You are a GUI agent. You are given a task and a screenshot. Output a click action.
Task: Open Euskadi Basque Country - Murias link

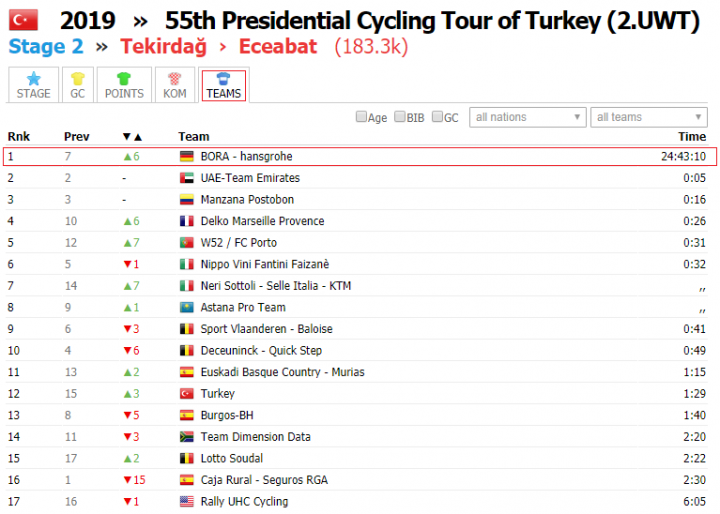[x=282, y=373]
